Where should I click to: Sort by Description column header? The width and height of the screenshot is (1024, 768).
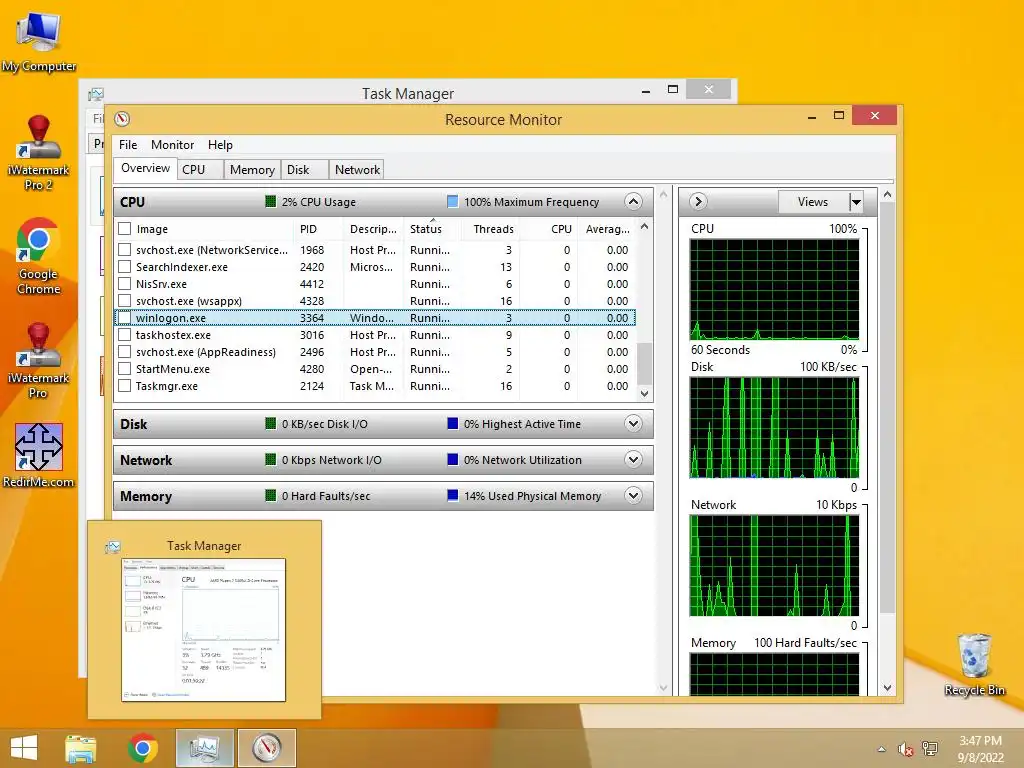373,229
